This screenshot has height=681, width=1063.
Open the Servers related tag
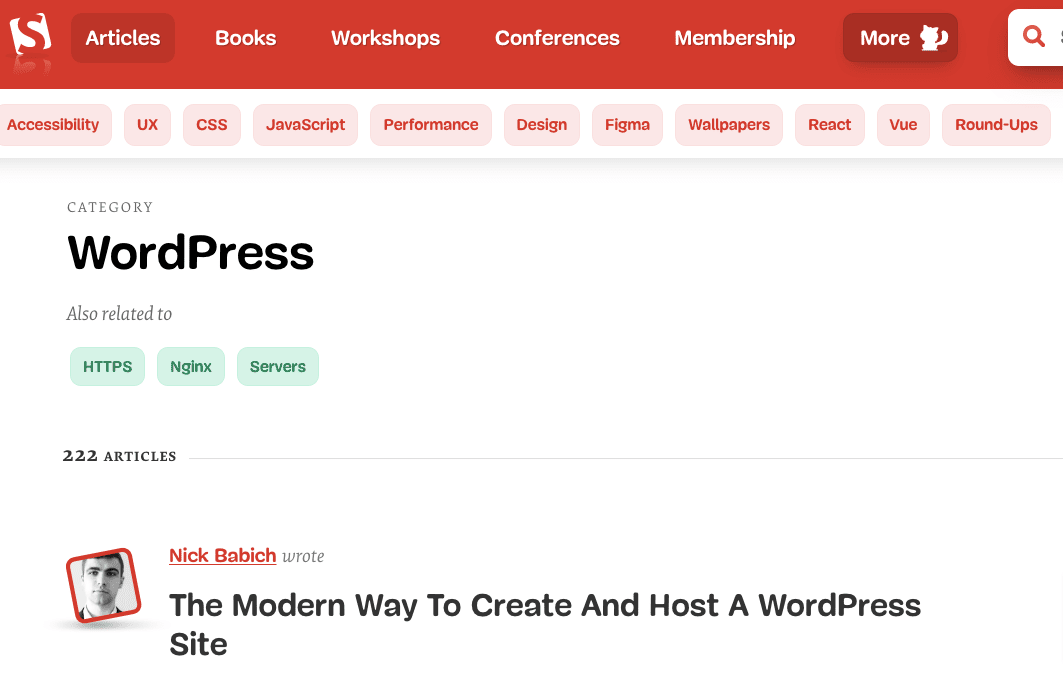(278, 367)
